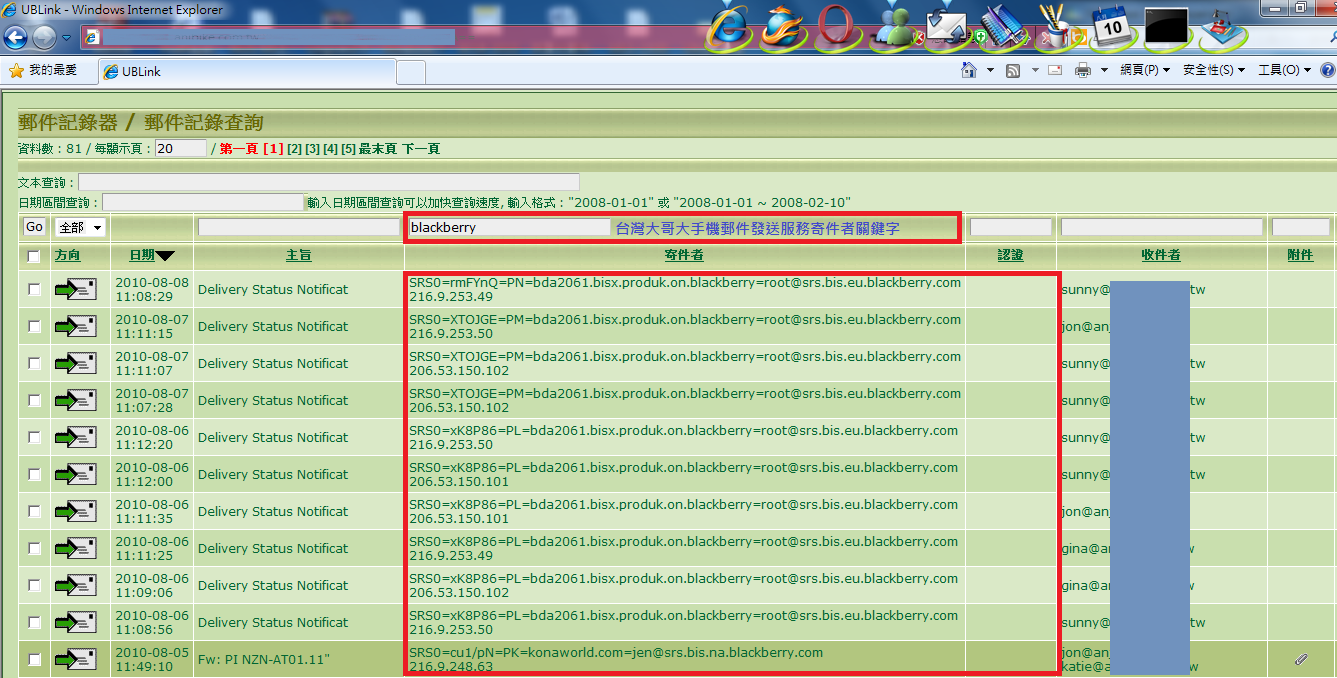Tick the select-all checkbox in the table header
This screenshot has height=678, width=1337.
point(34,257)
